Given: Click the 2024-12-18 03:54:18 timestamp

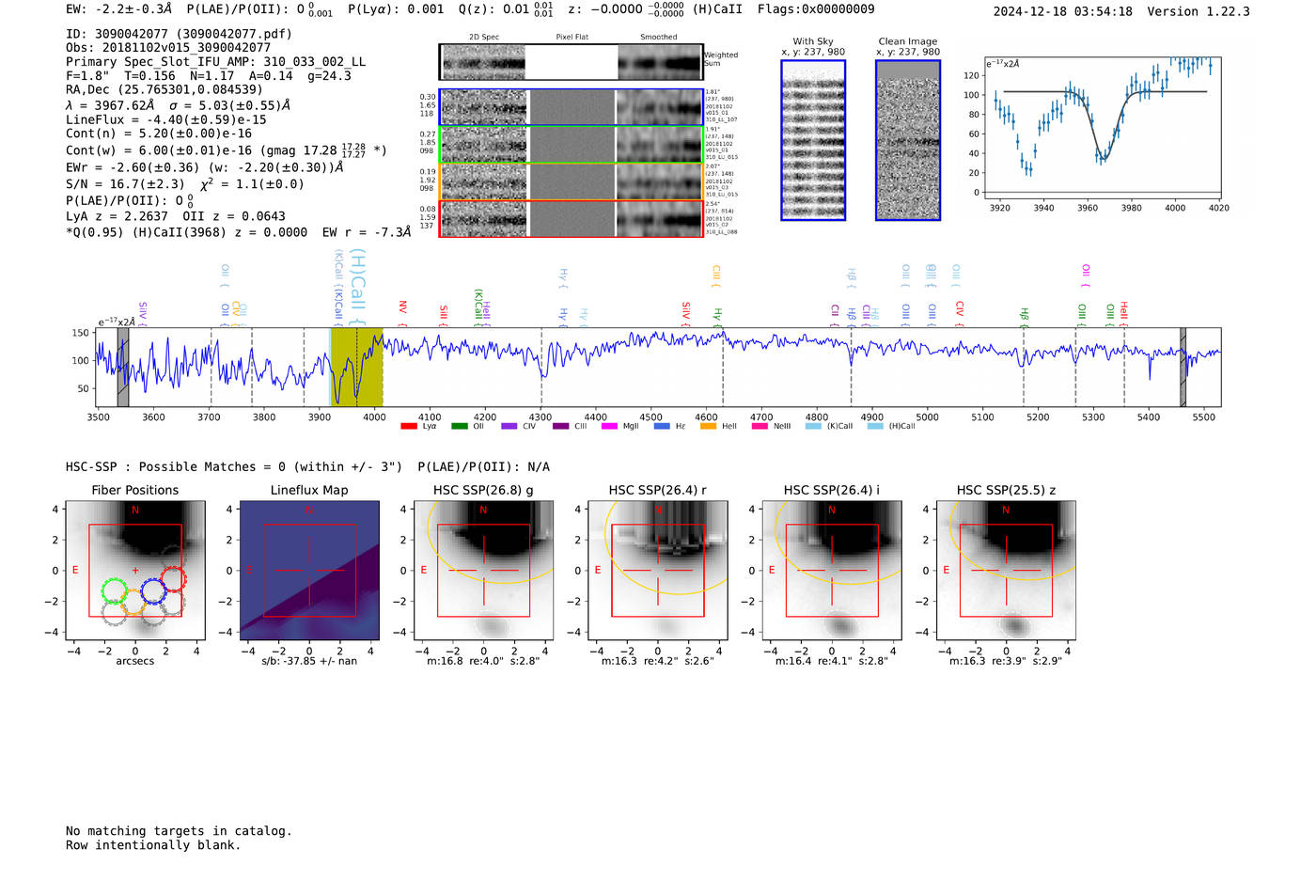Looking at the screenshot, I should click(1063, 12).
